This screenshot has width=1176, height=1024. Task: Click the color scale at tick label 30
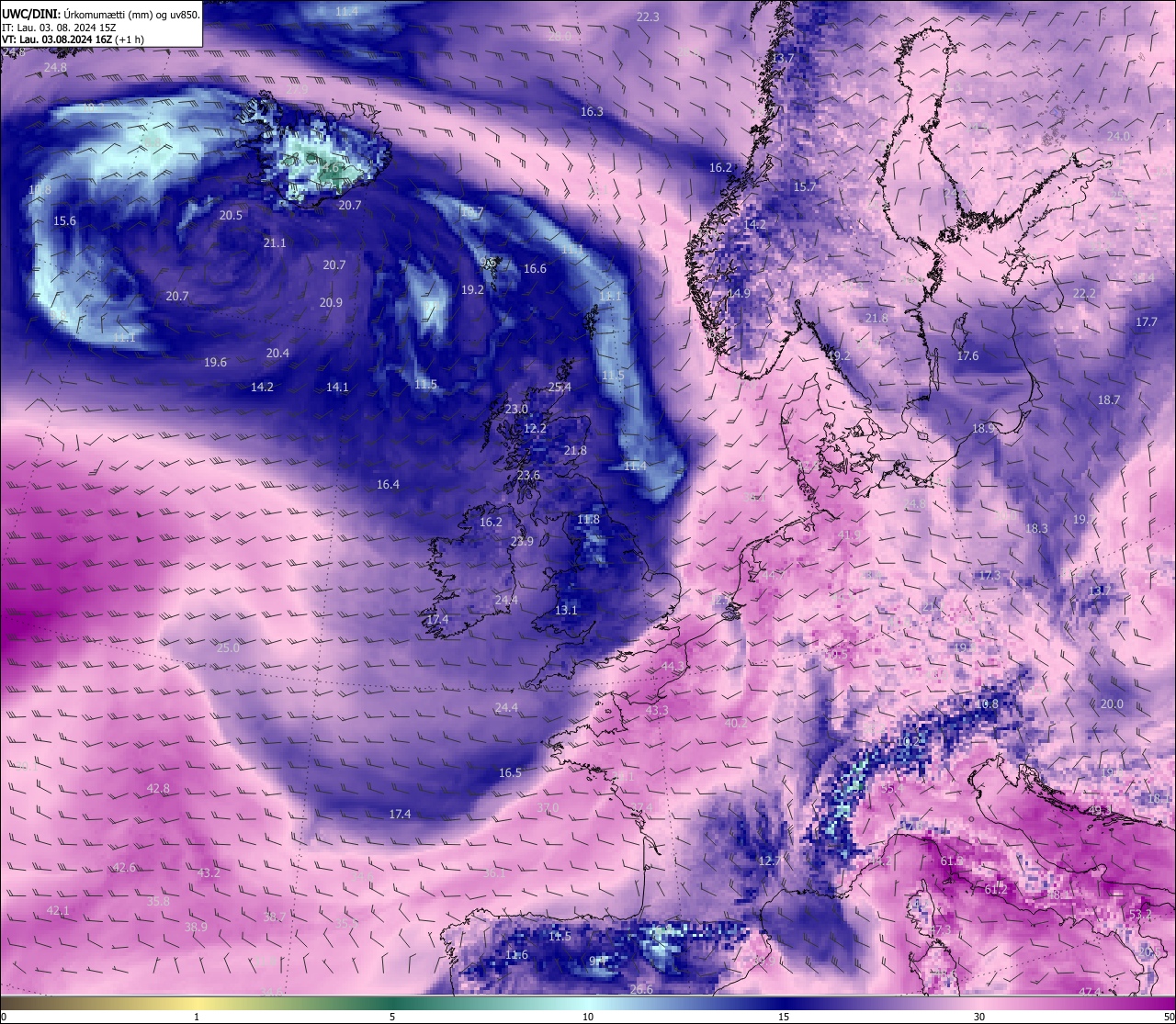[x=979, y=1016]
